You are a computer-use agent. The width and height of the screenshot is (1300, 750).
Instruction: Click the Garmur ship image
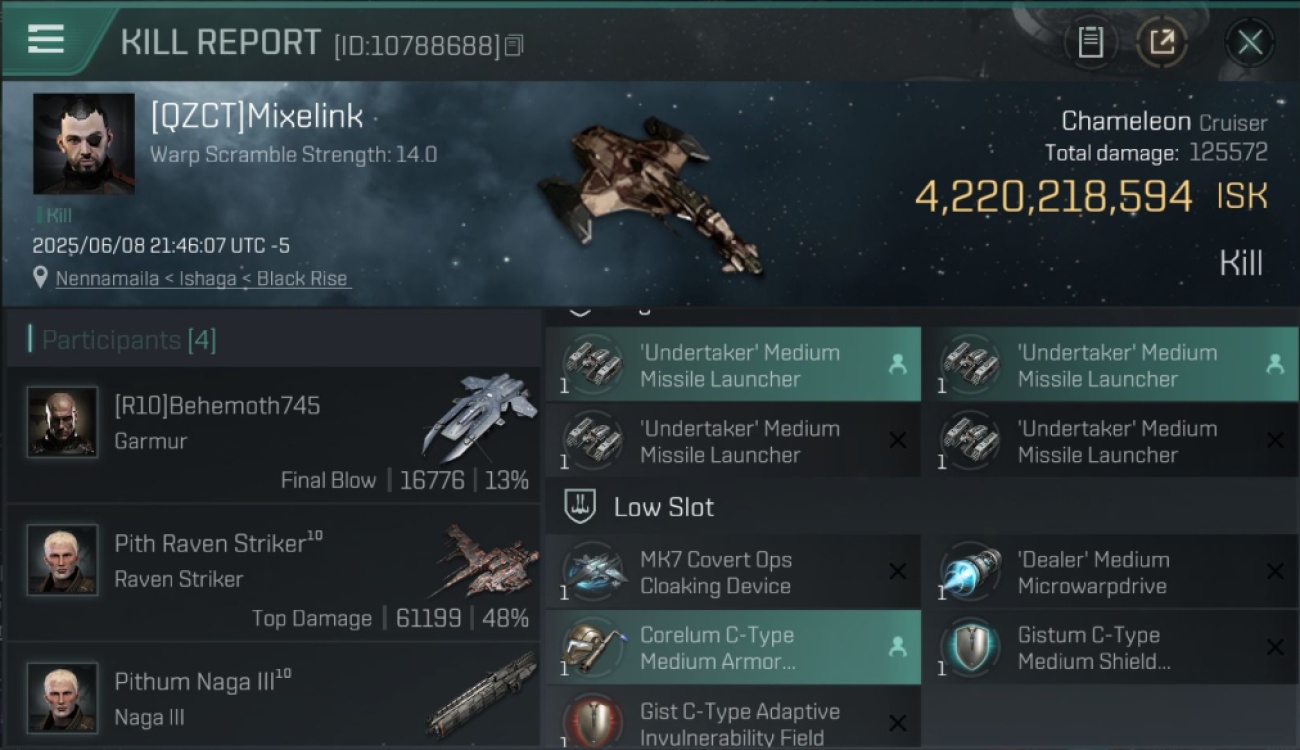tap(476, 416)
